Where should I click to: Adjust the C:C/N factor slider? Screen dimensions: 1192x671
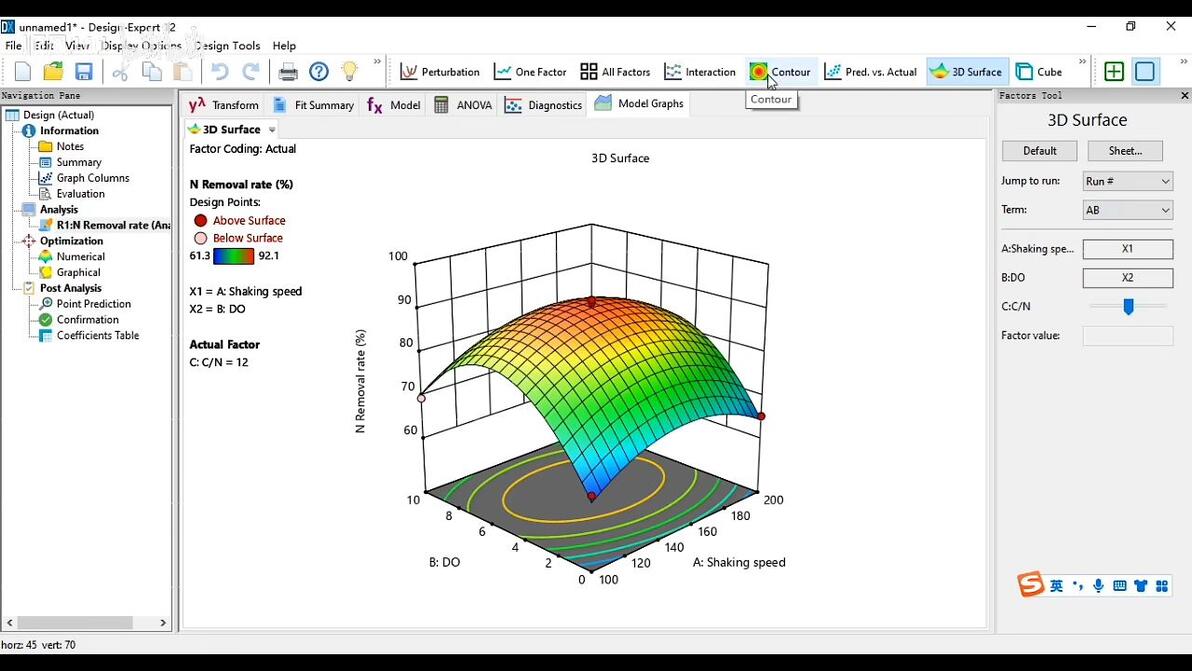[x=1128, y=307]
